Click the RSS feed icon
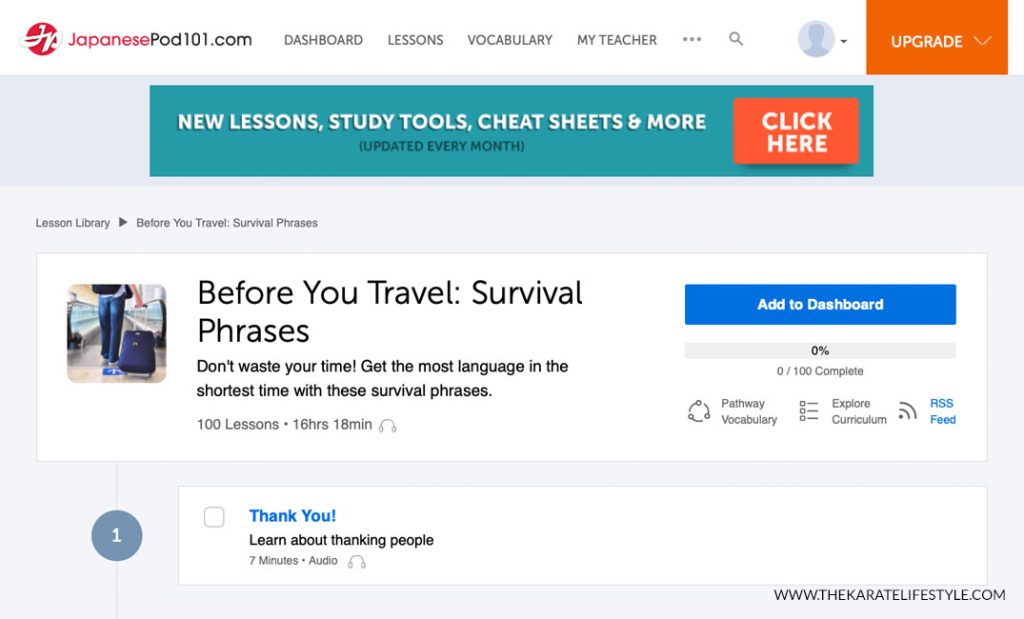The width and height of the screenshot is (1024, 619). point(908,411)
